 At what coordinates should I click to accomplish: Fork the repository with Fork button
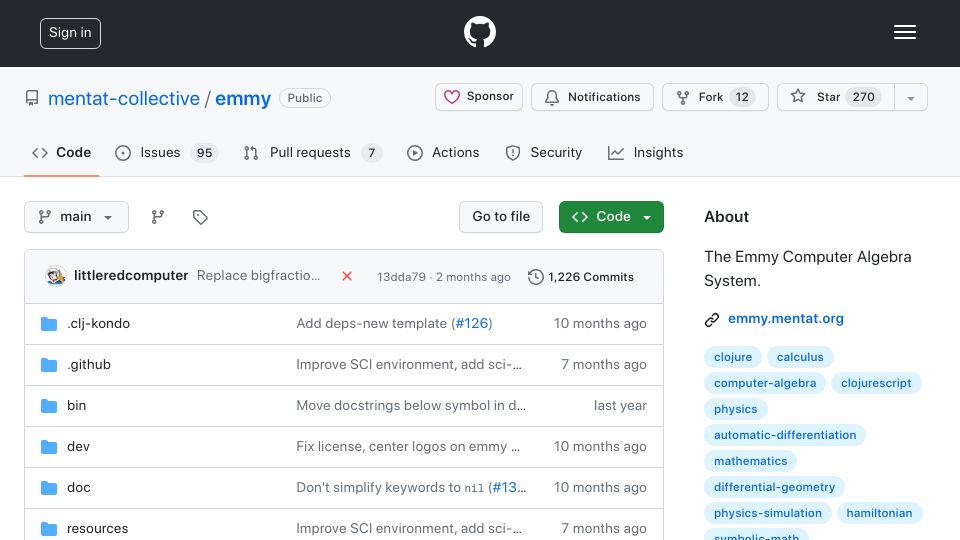[715, 97]
